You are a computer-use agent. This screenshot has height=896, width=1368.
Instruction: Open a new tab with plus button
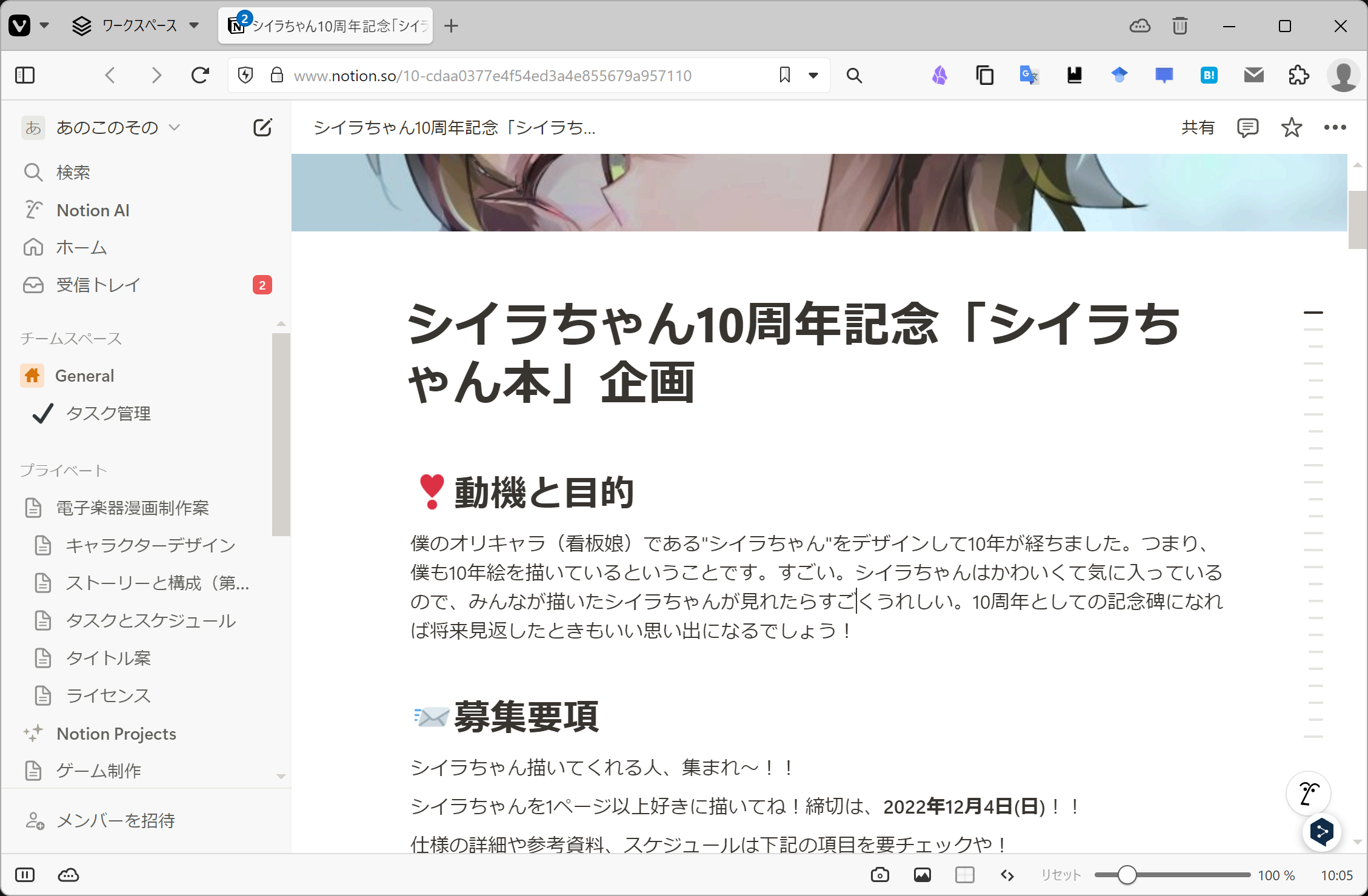[451, 25]
